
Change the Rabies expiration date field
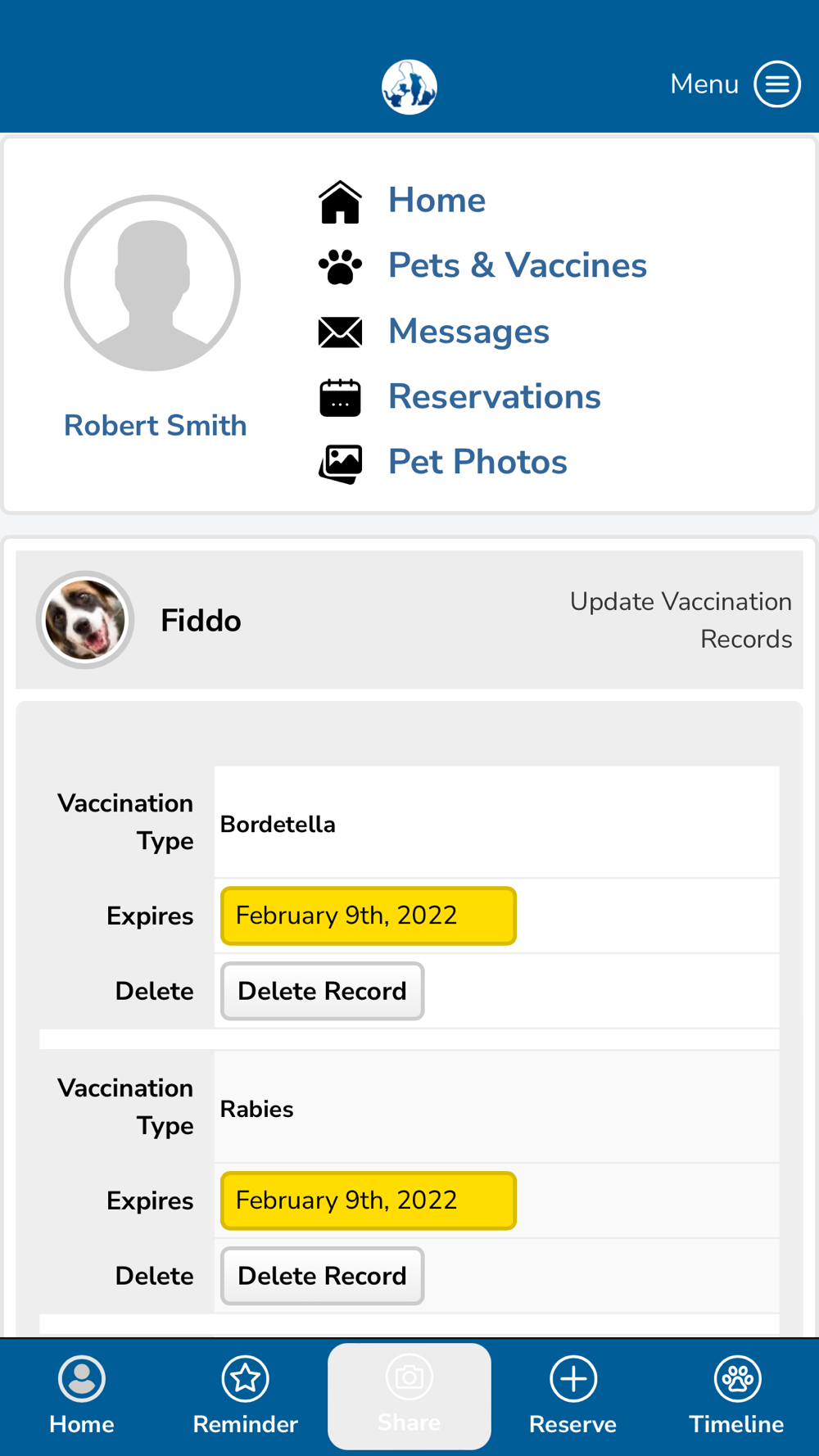coord(368,1201)
